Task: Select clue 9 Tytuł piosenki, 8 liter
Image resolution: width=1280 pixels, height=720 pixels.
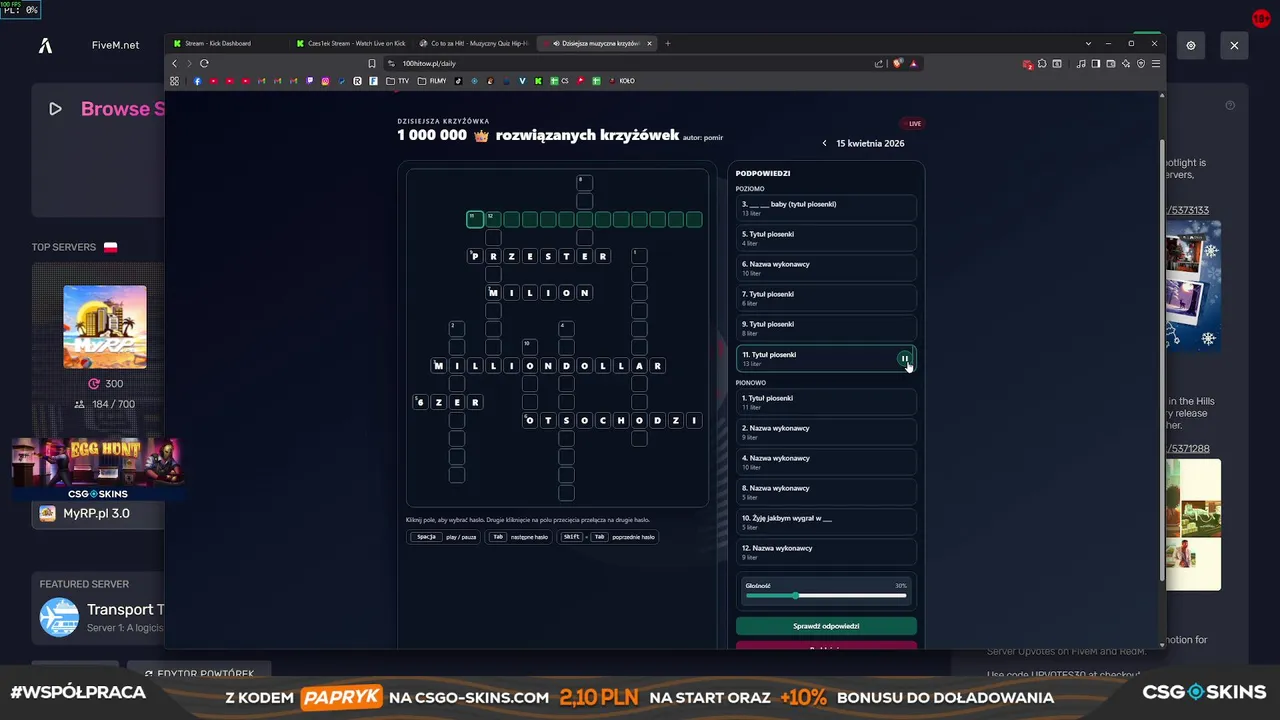Action: [x=826, y=328]
